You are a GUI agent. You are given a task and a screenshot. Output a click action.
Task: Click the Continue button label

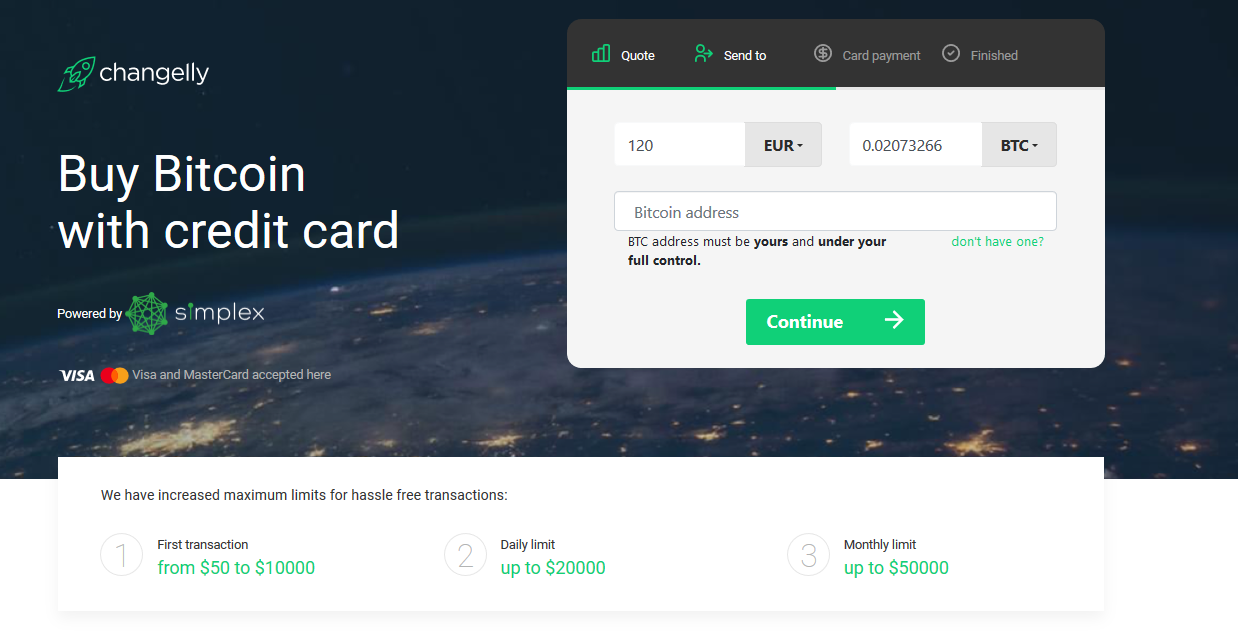point(805,321)
